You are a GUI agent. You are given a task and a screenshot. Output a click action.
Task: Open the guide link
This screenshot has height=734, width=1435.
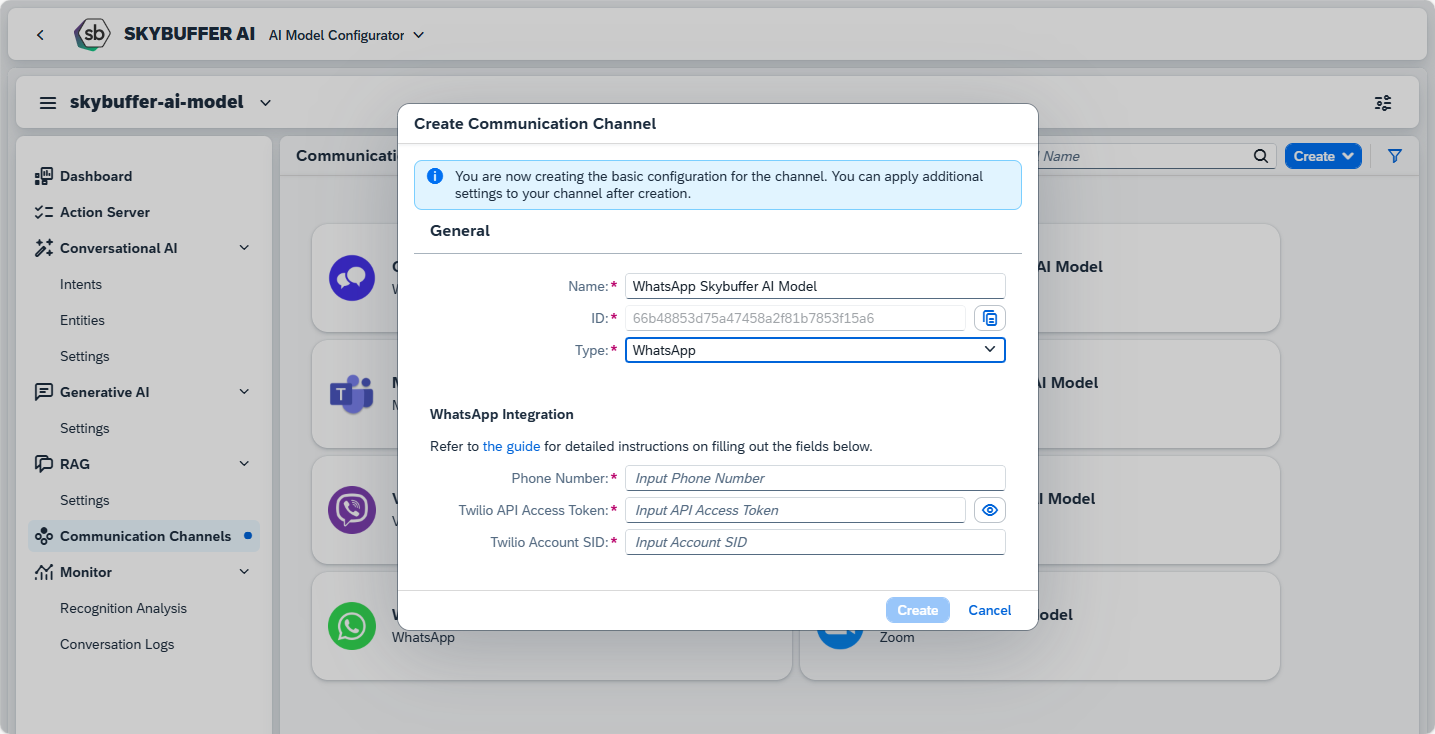click(511, 446)
